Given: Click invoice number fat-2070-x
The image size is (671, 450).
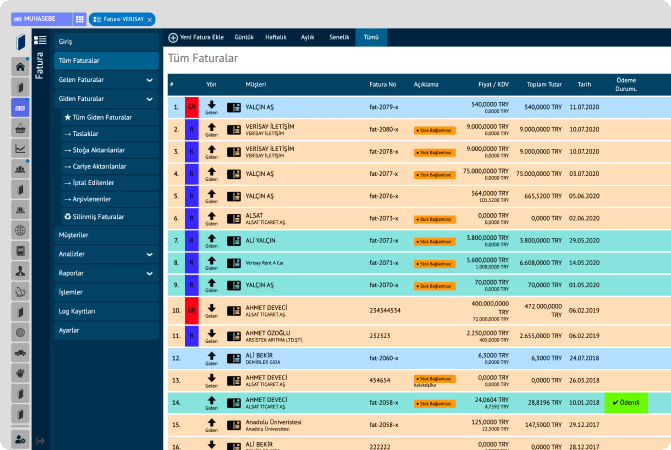Looking at the screenshot, I should pos(383,285).
